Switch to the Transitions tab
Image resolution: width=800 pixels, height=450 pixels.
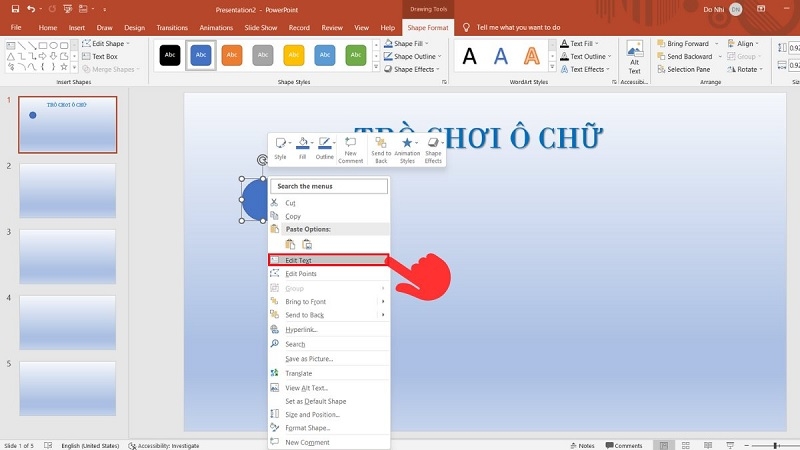tap(172, 28)
